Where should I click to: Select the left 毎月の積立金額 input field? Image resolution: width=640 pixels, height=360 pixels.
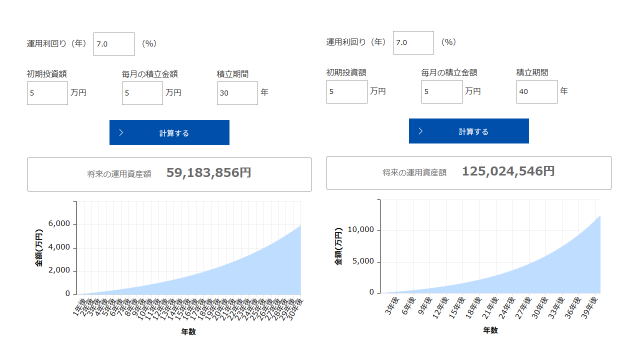click(x=142, y=93)
